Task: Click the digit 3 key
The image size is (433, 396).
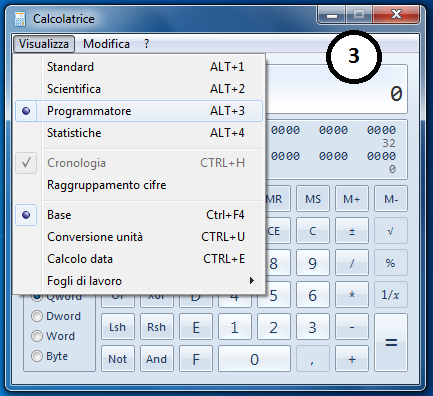Action: (x=313, y=327)
